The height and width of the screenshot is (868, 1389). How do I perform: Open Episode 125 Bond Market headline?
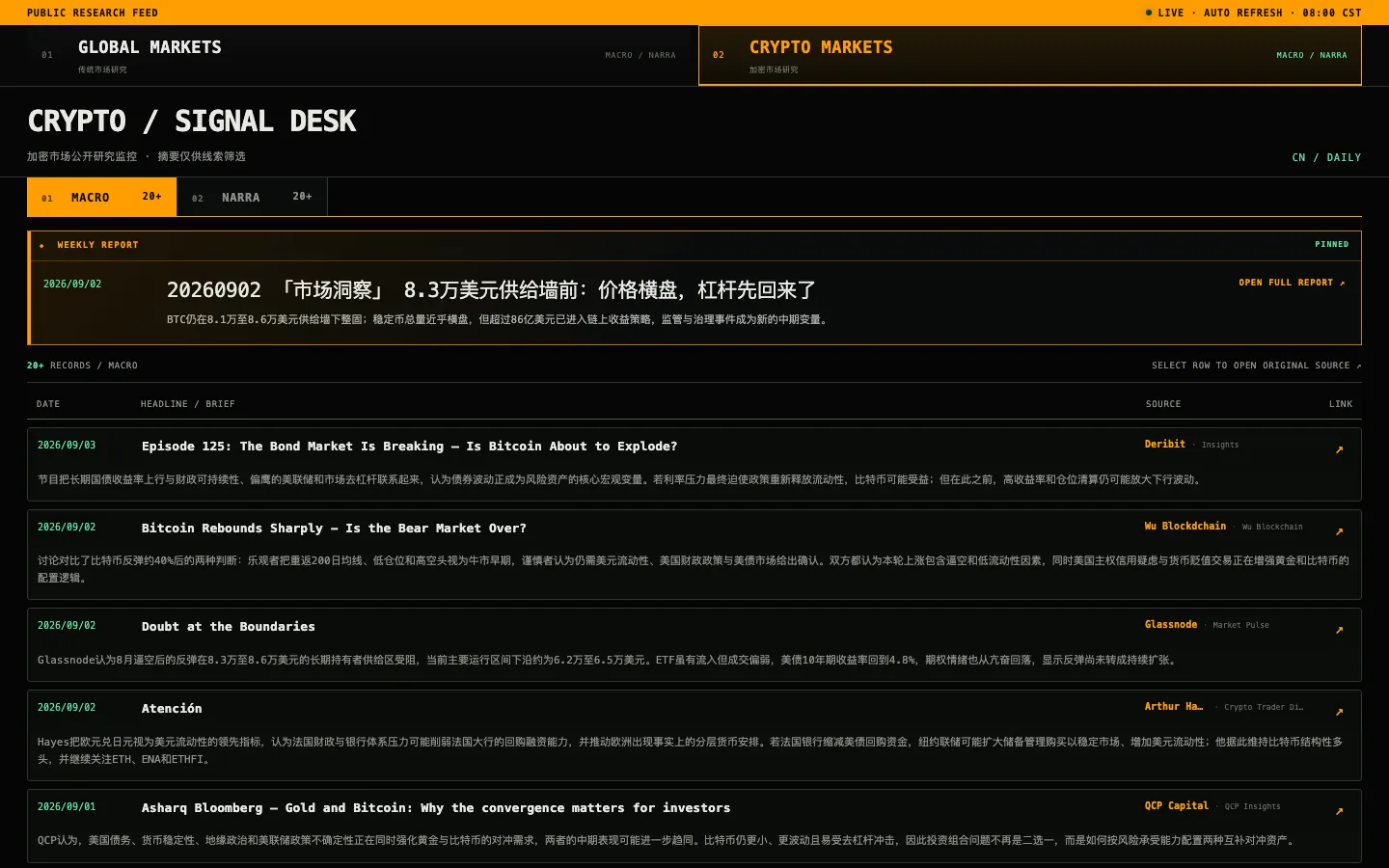(x=409, y=447)
